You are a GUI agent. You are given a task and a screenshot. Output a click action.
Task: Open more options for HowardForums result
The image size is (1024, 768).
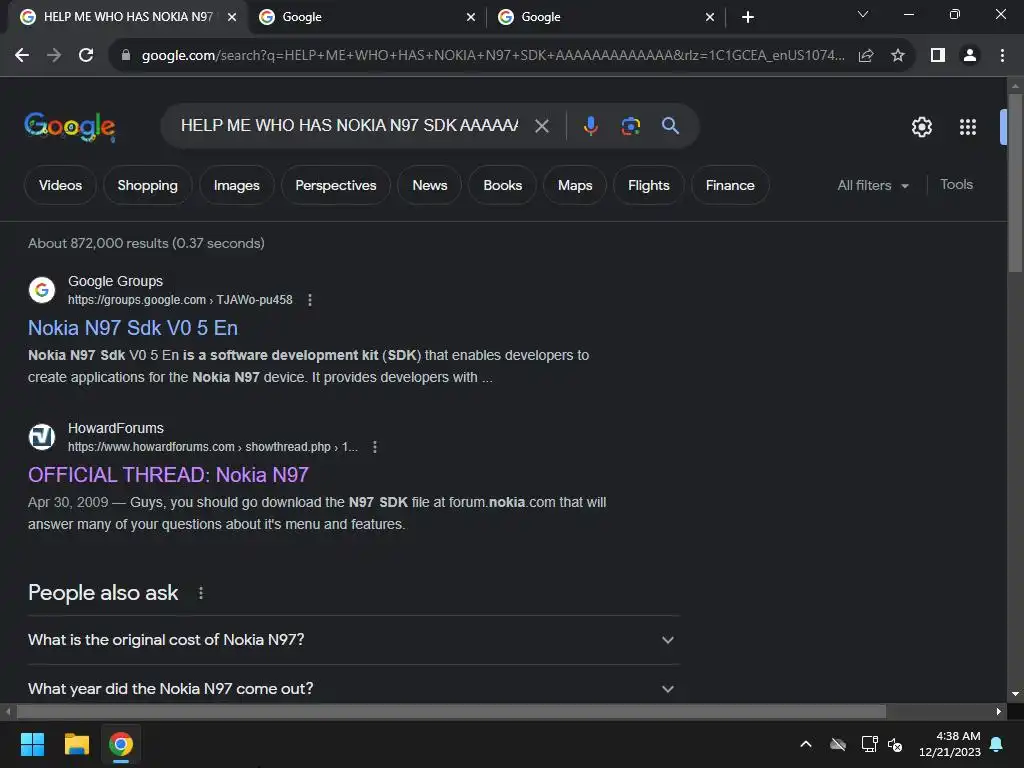pyautogui.click(x=374, y=447)
